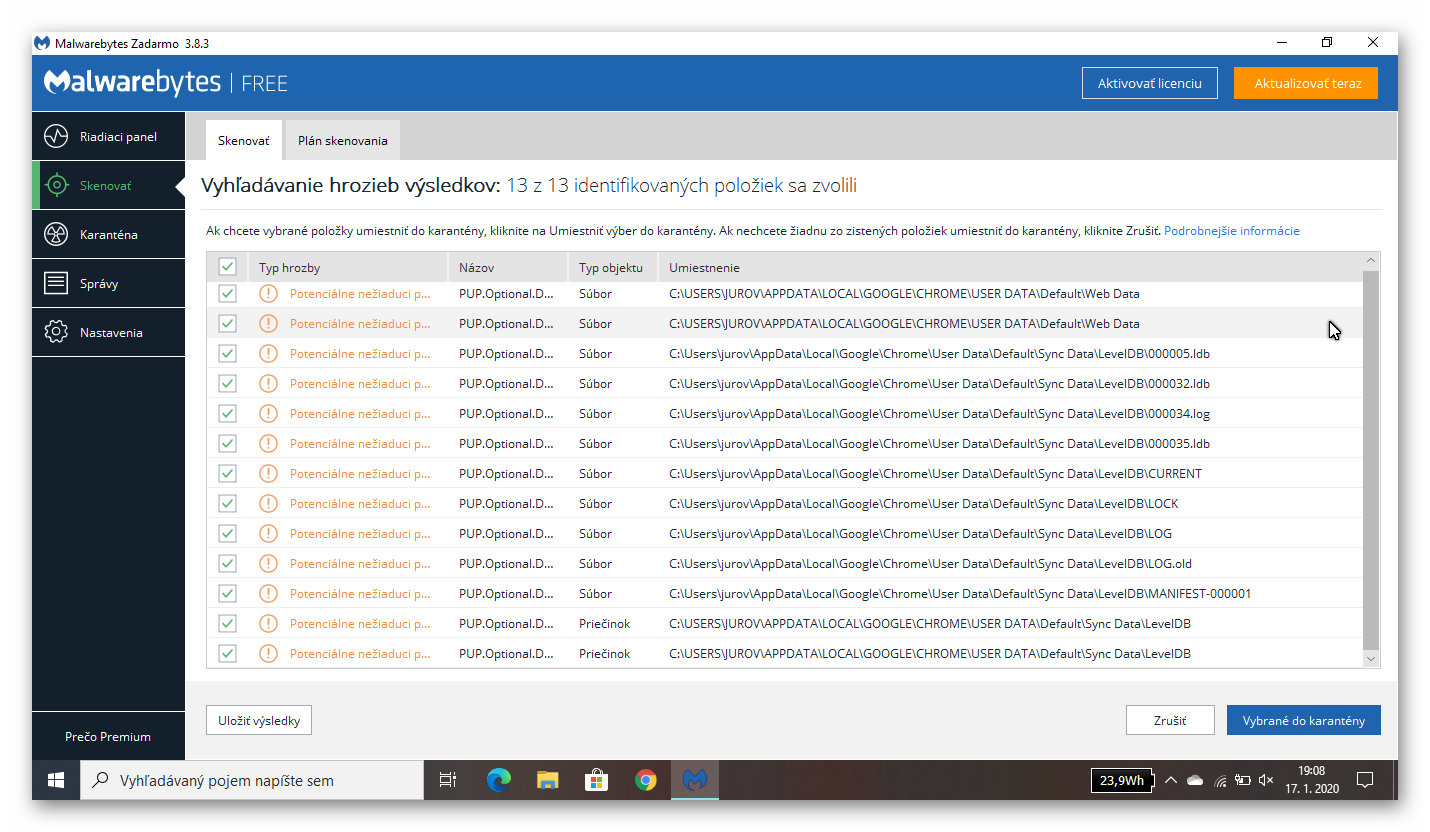The width and height of the screenshot is (1430, 832).
Task: Click the Malwarebytes taskbar icon
Action: (695, 780)
